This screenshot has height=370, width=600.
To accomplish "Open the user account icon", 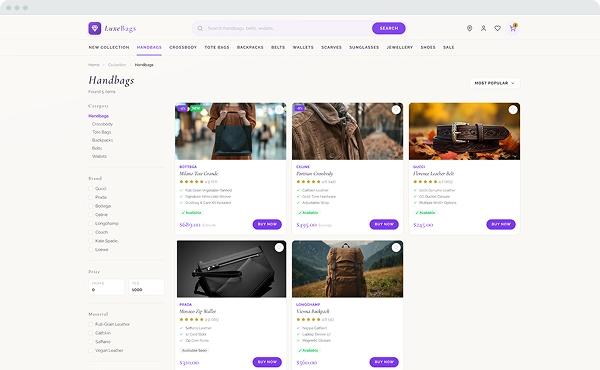I will pyautogui.click(x=484, y=28).
